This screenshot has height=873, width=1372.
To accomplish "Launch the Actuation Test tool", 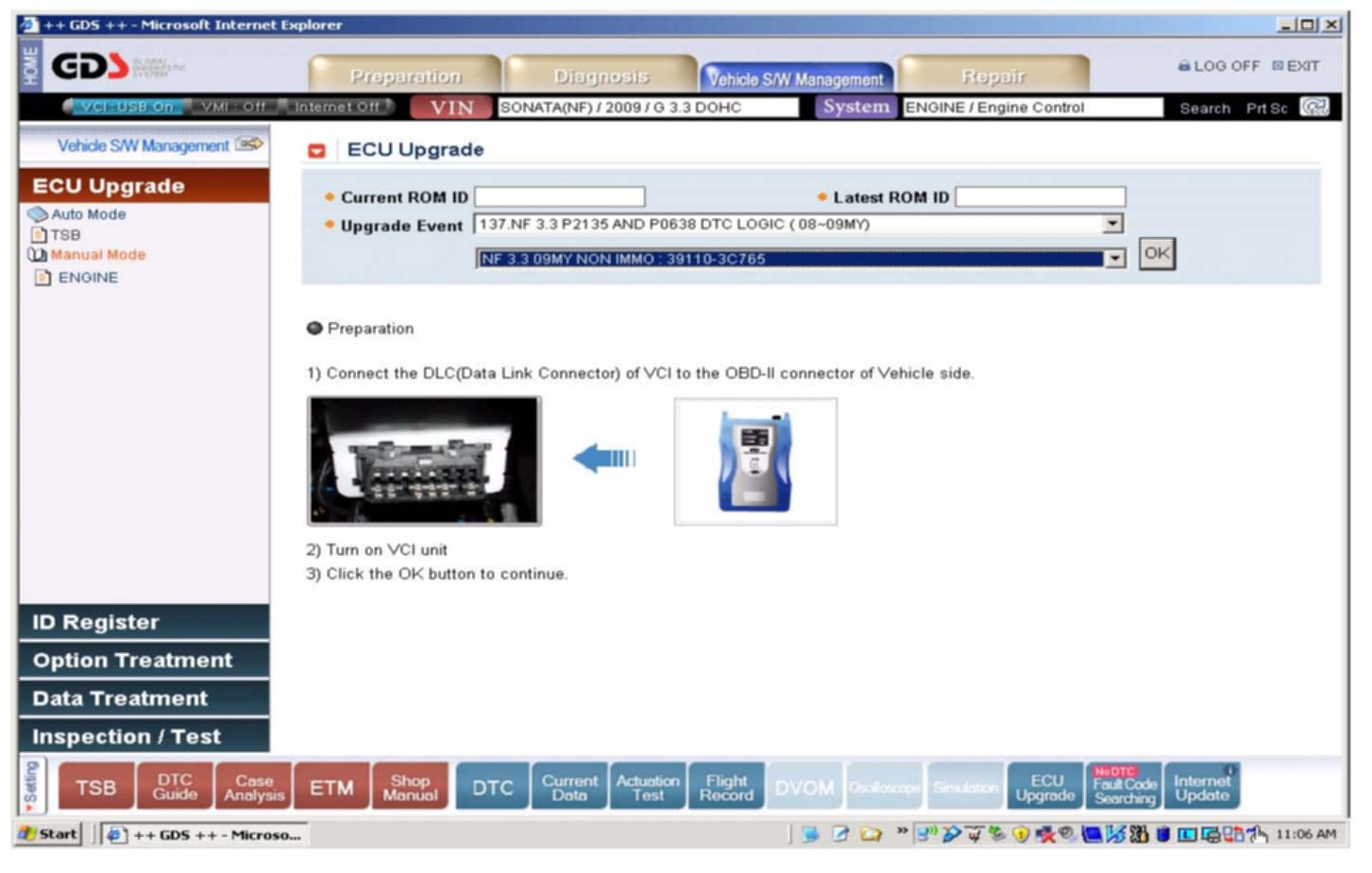I will coord(648,787).
